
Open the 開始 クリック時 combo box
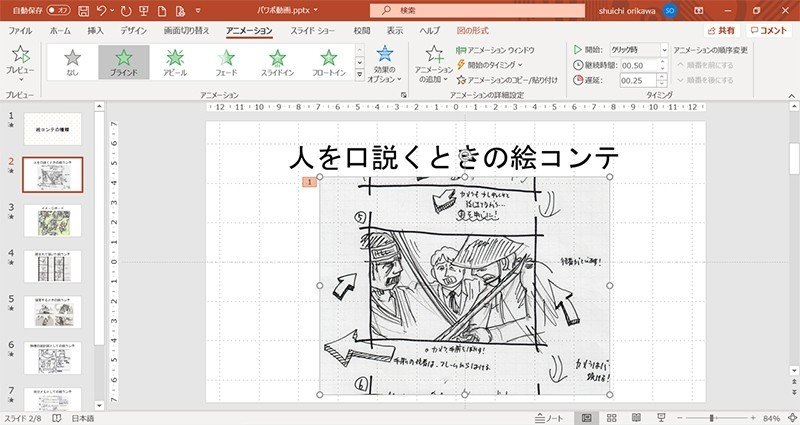[639, 50]
